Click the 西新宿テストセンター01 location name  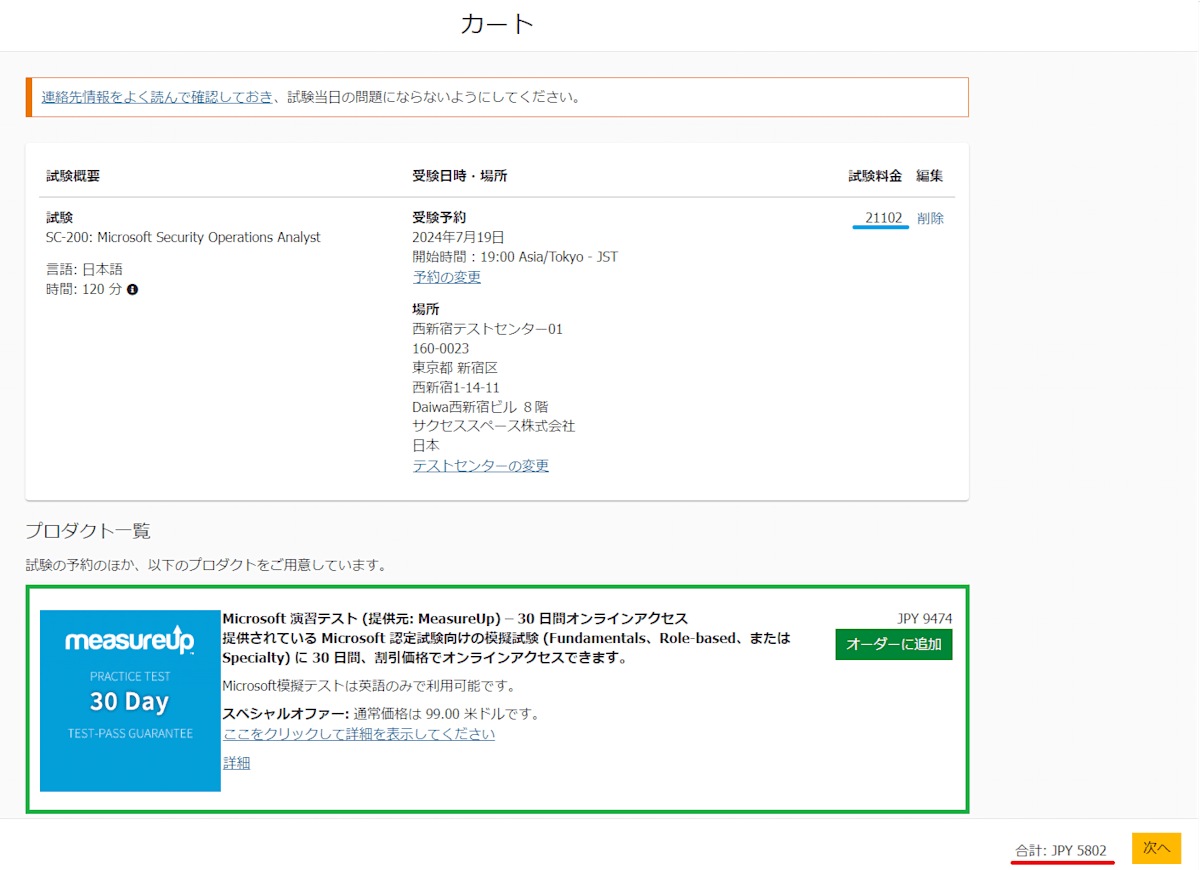(488, 329)
